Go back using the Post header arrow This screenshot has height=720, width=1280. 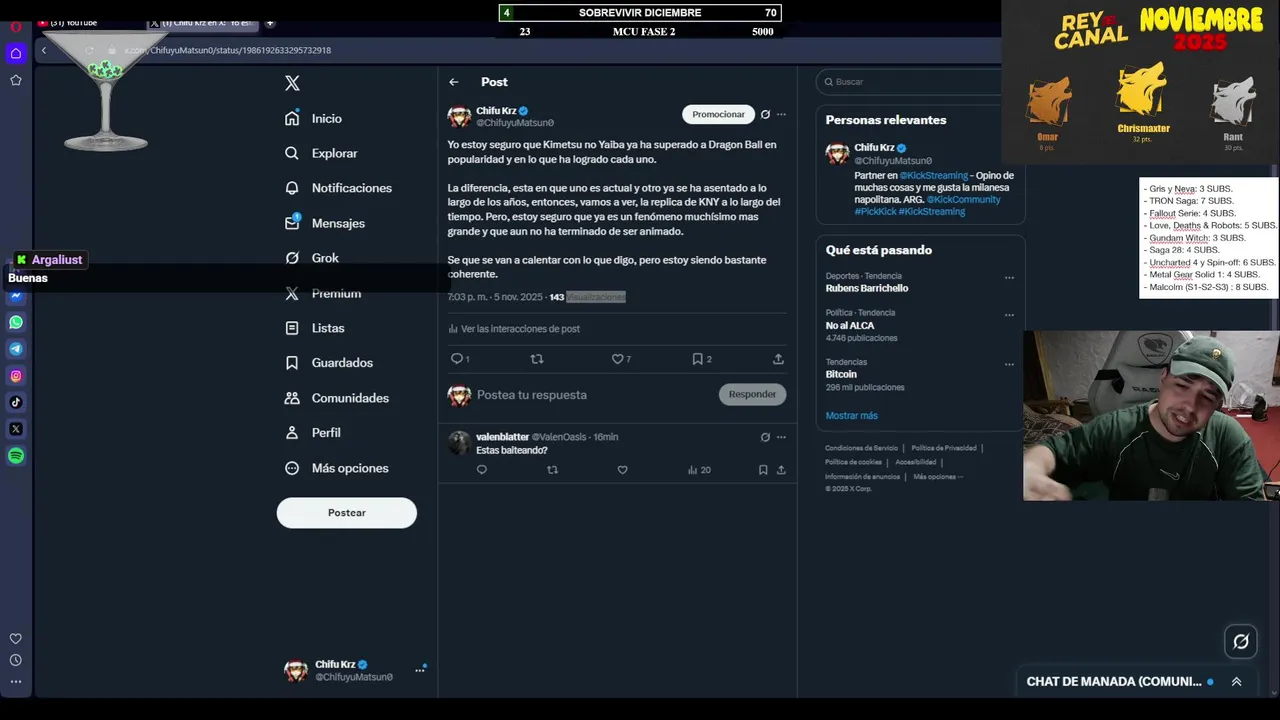pyautogui.click(x=454, y=82)
